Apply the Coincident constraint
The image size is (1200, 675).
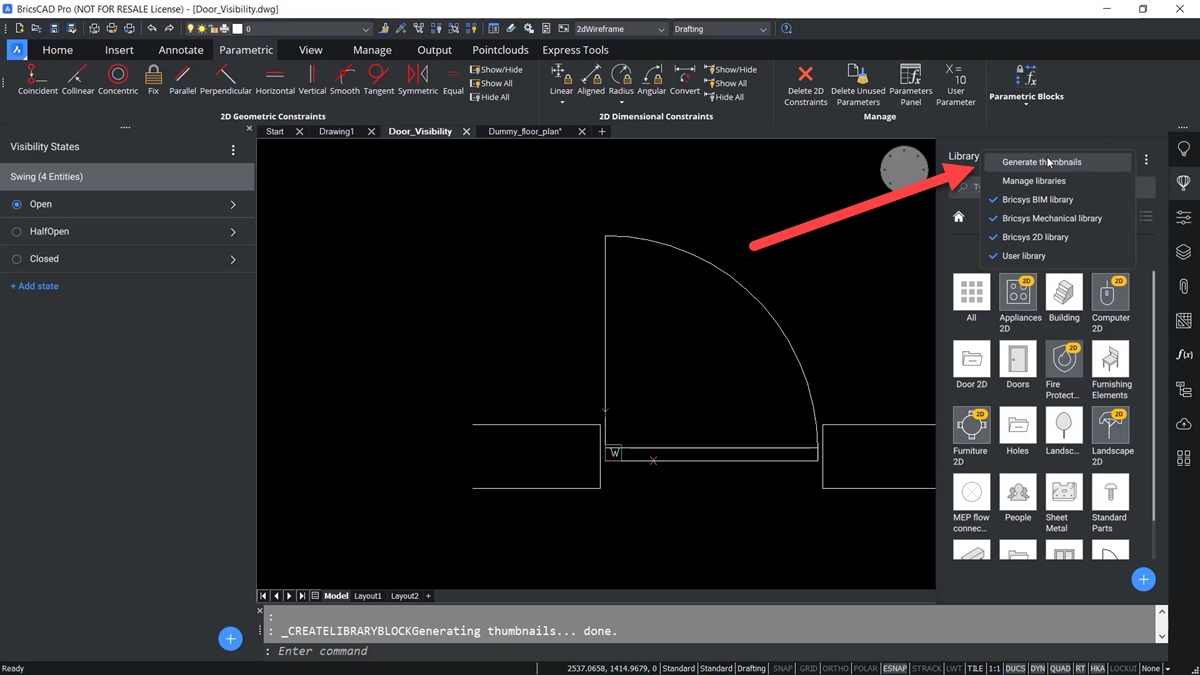click(37, 80)
